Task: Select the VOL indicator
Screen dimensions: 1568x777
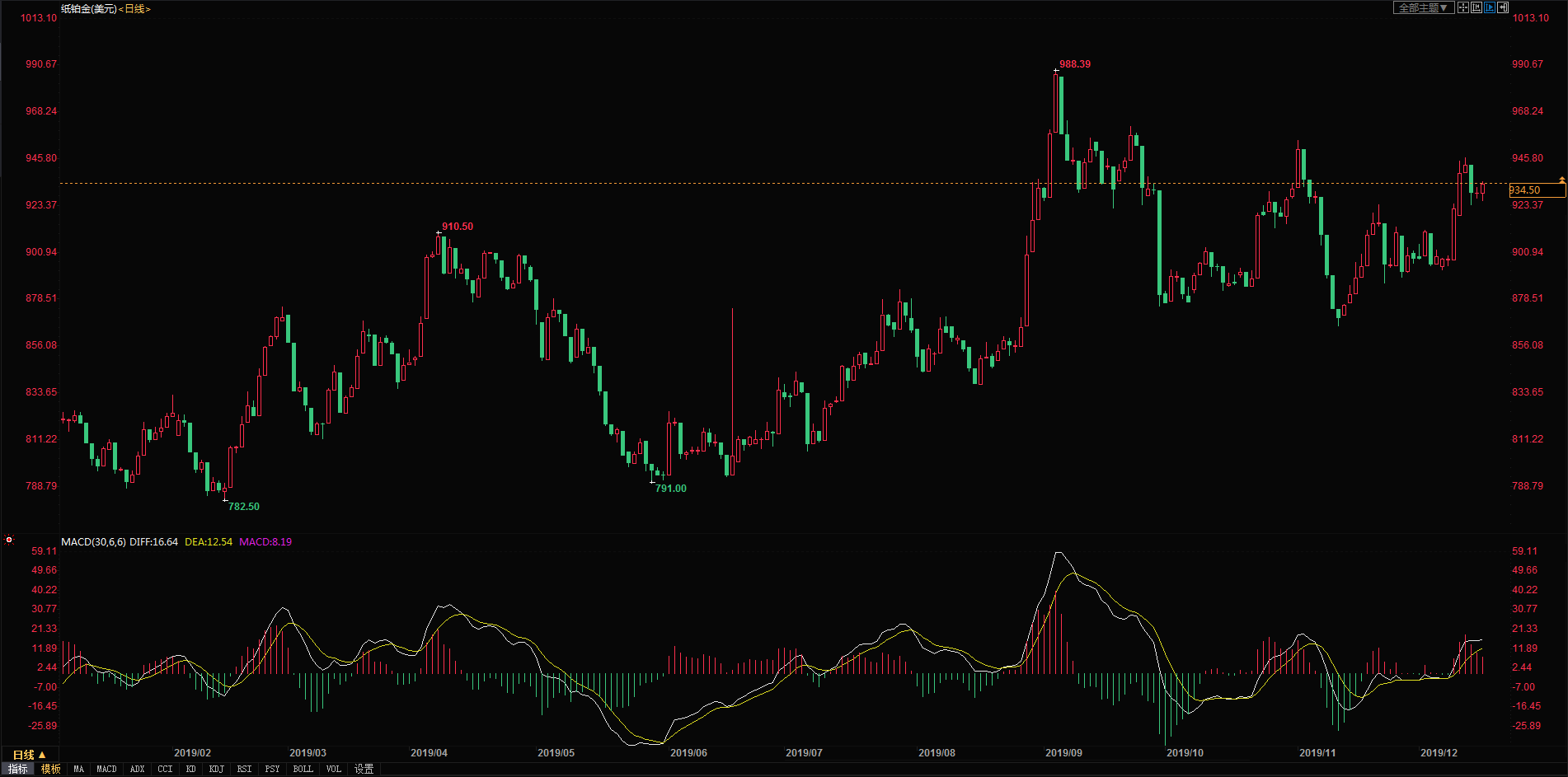Action: pos(334,769)
